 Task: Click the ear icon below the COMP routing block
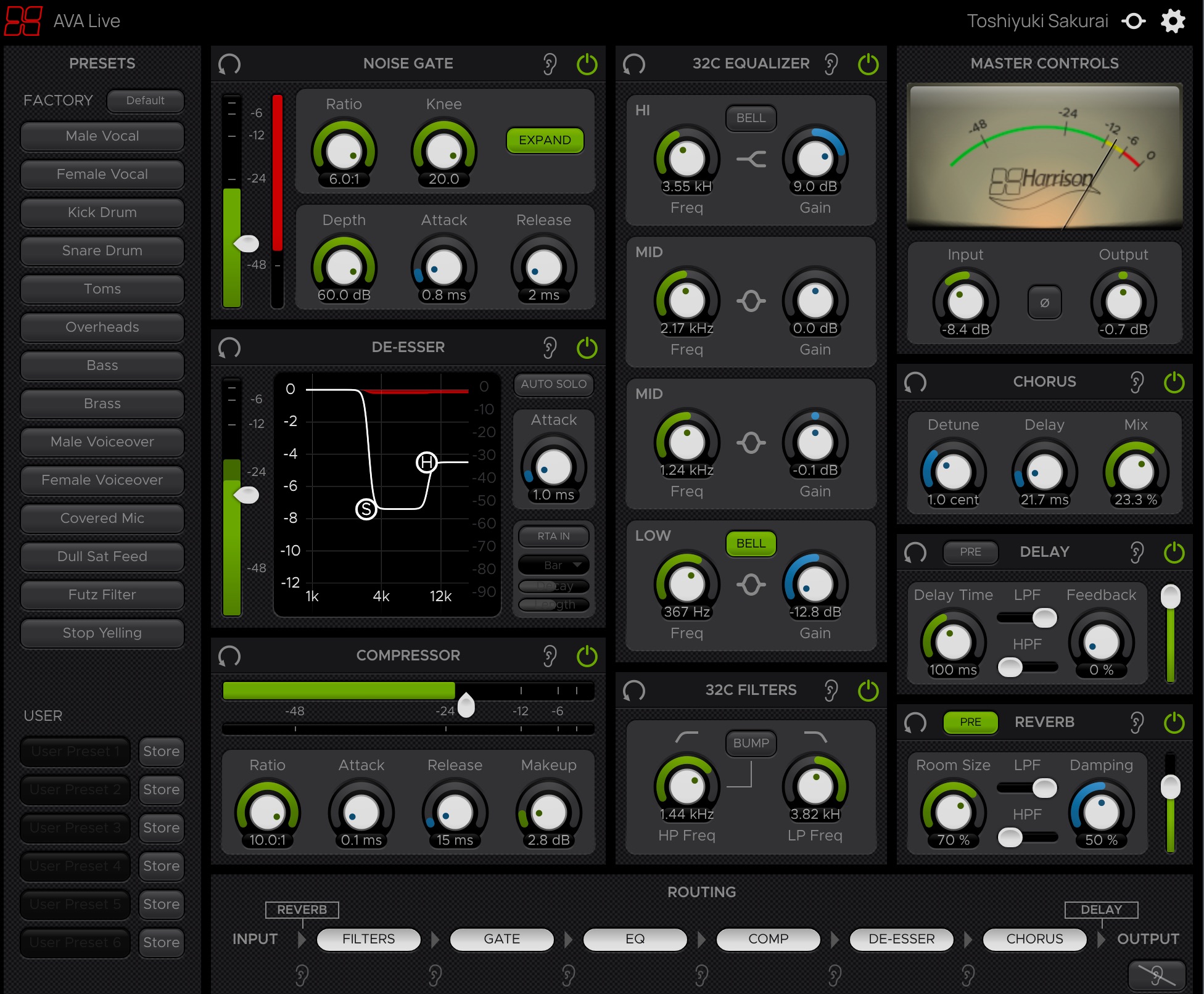pos(701,975)
